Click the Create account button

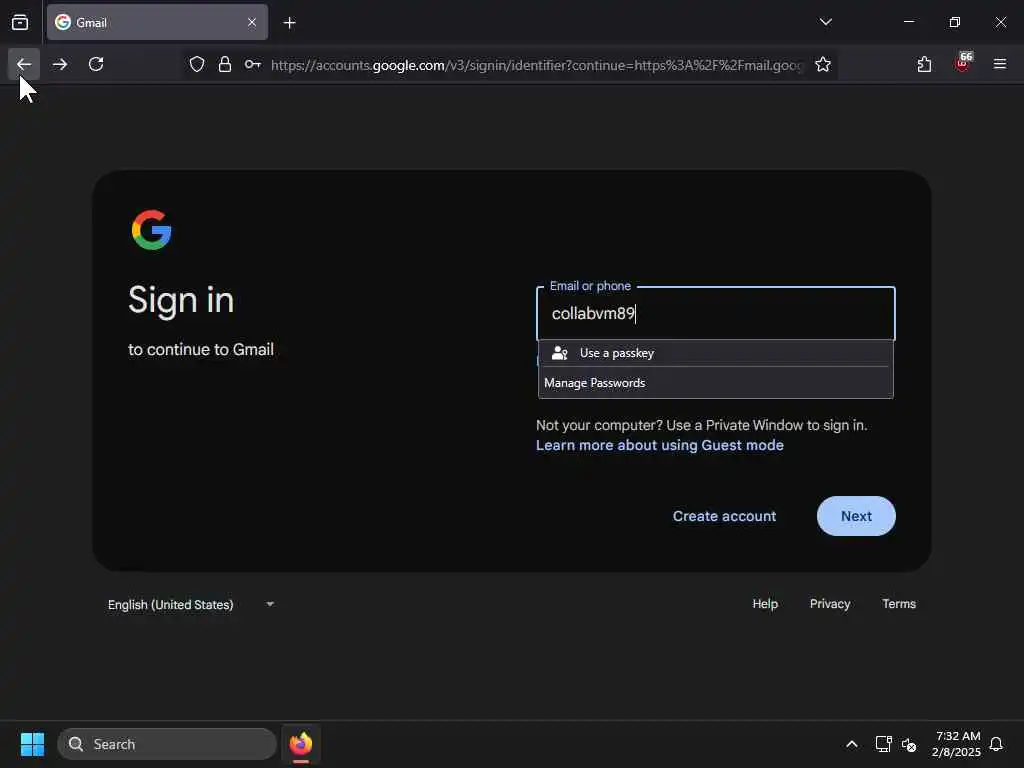pyautogui.click(x=724, y=516)
